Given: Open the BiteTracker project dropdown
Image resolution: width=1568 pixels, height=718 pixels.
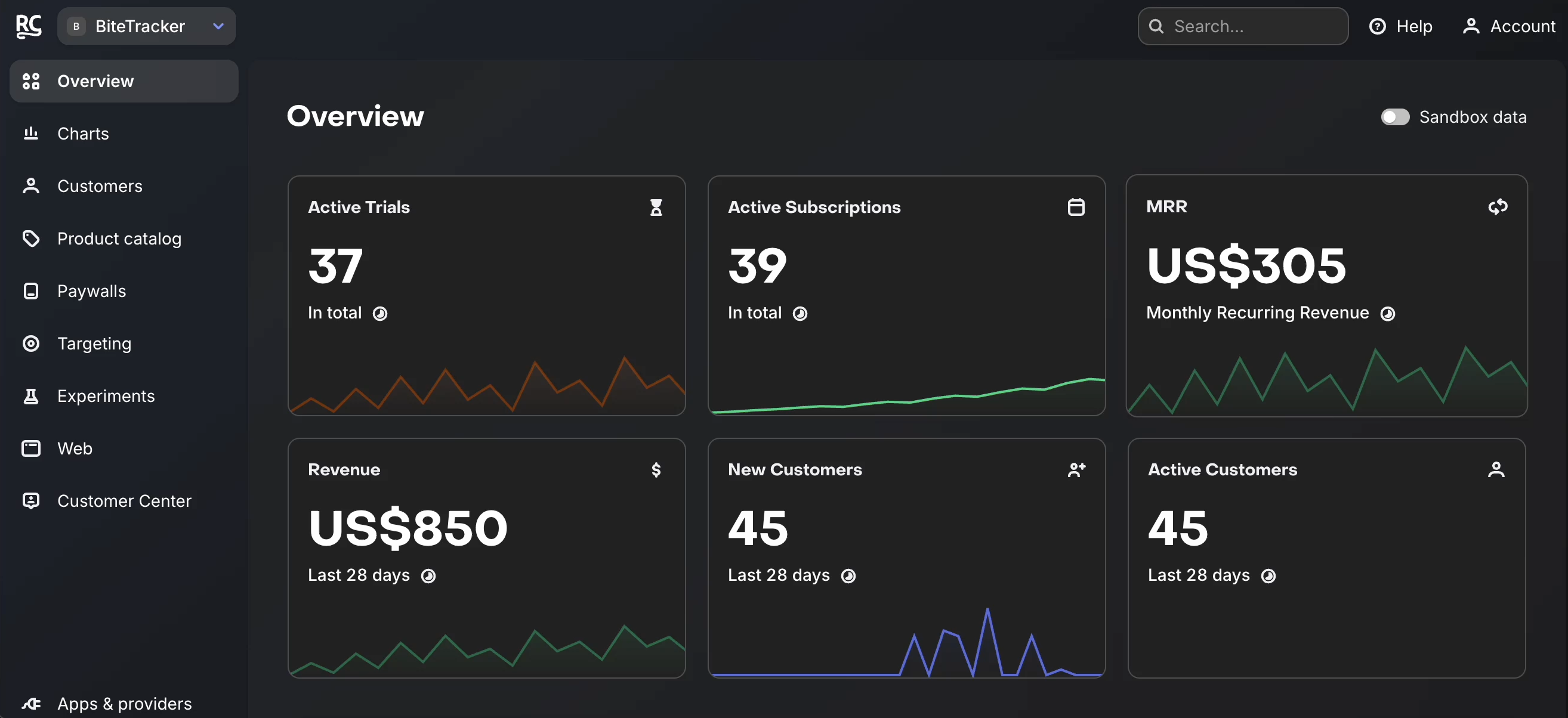Looking at the screenshot, I should pos(146,26).
